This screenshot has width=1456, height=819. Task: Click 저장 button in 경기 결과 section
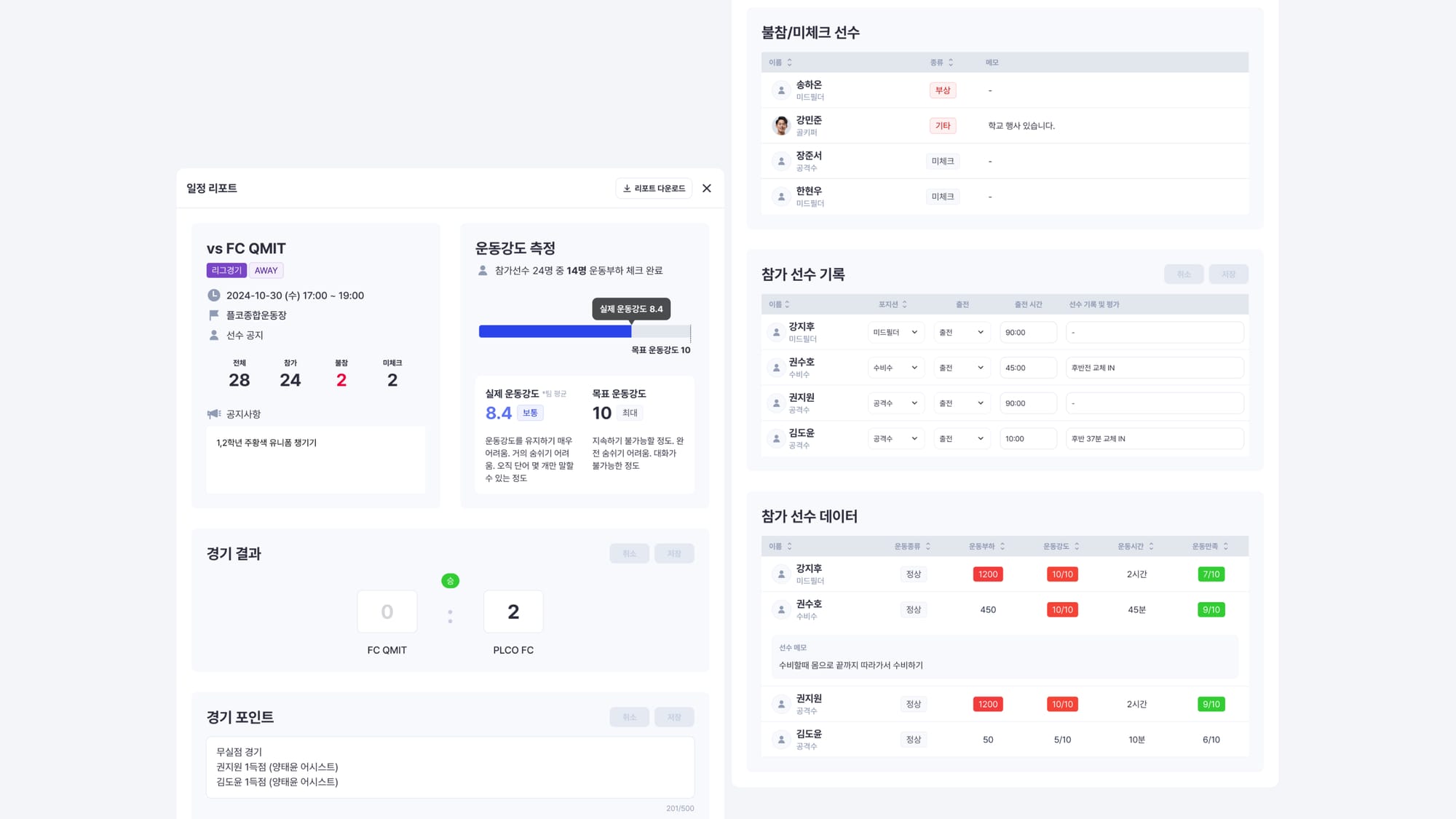673,554
